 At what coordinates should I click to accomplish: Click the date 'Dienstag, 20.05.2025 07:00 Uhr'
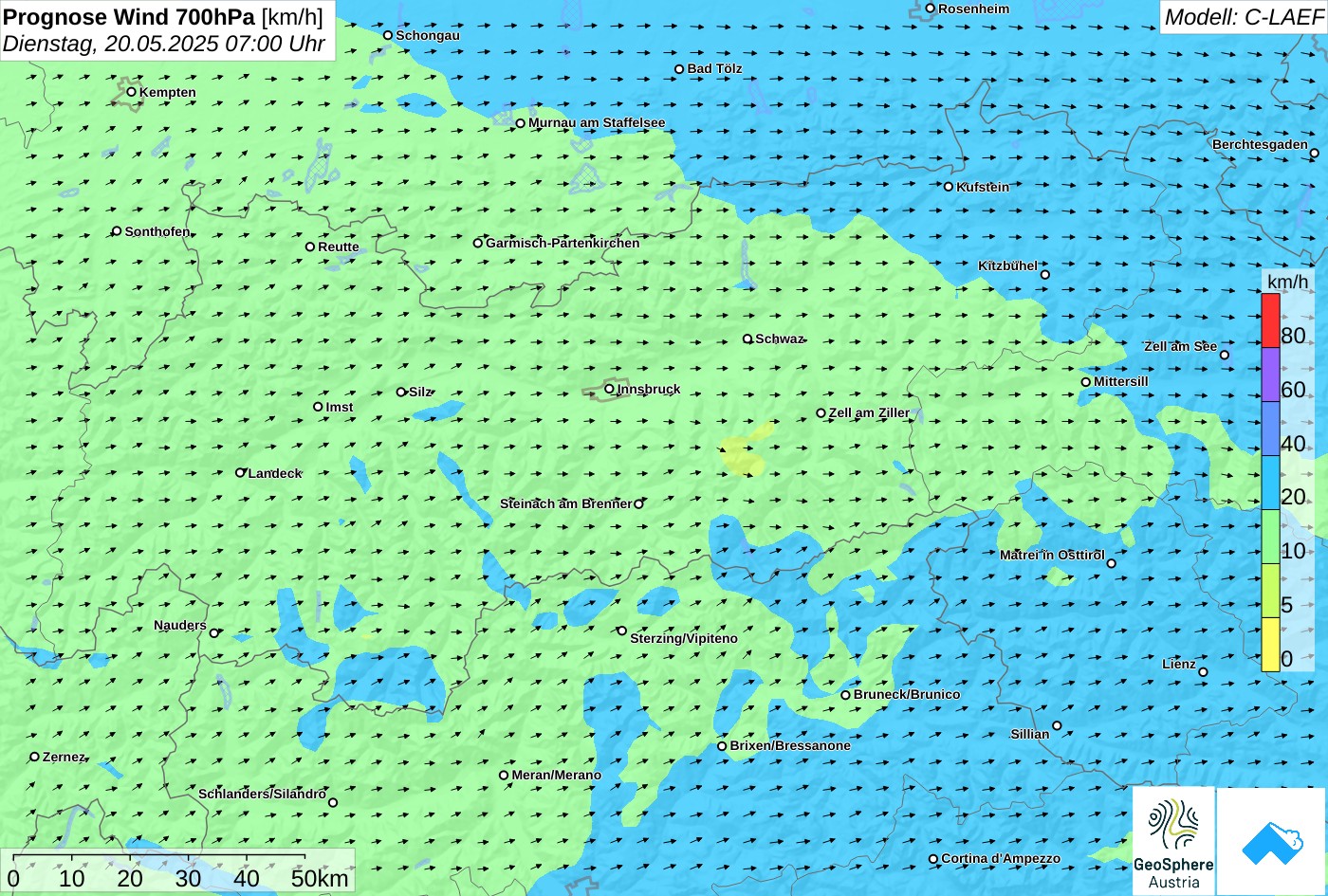click(164, 44)
